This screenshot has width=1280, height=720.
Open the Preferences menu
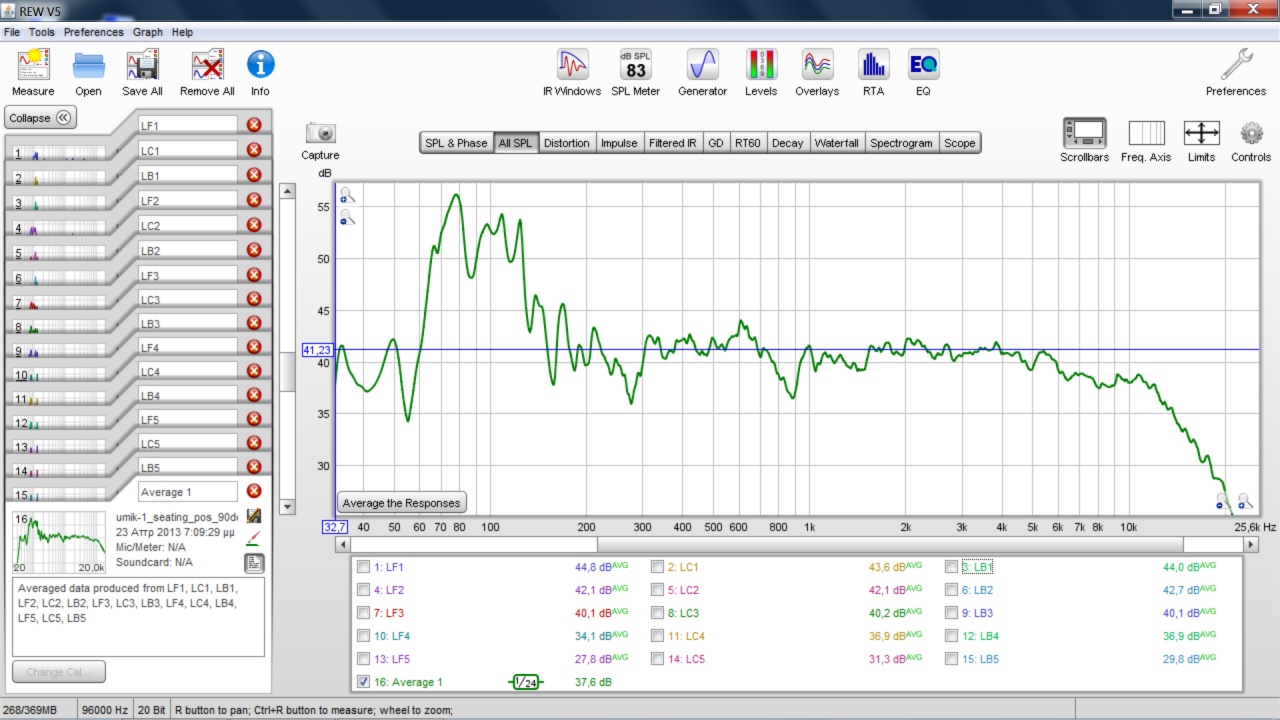[93, 32]
